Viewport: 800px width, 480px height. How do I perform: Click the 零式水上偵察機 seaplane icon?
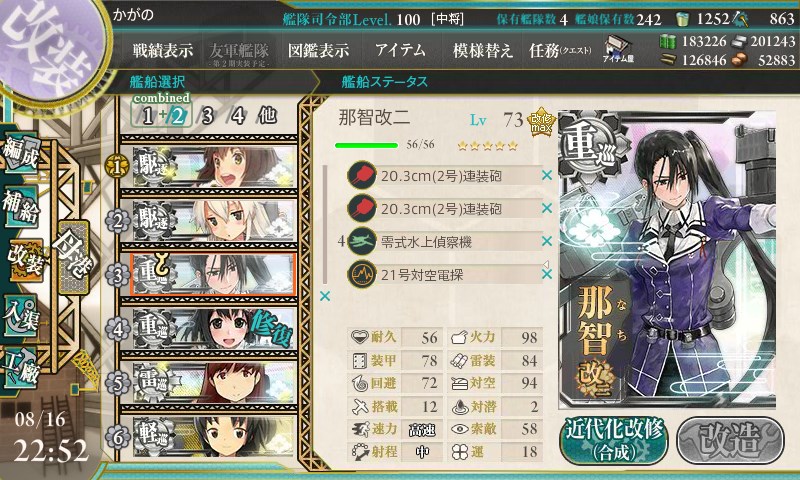point(362,241)
